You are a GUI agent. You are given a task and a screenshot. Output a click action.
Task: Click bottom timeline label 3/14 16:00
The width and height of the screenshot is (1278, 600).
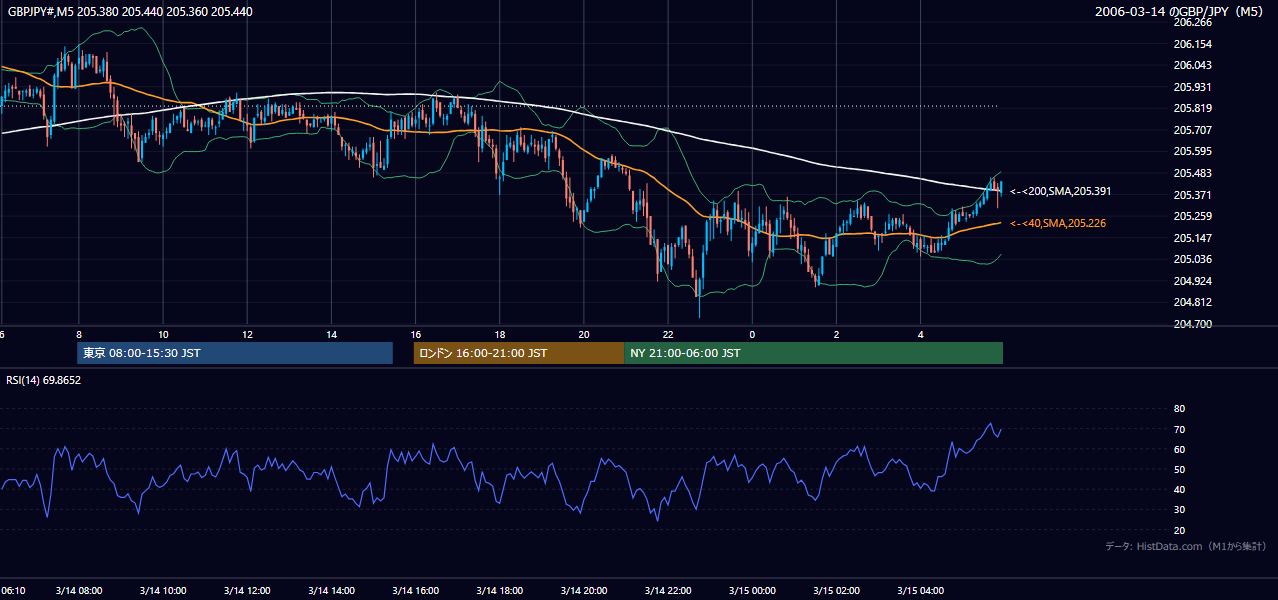point(415,591)
